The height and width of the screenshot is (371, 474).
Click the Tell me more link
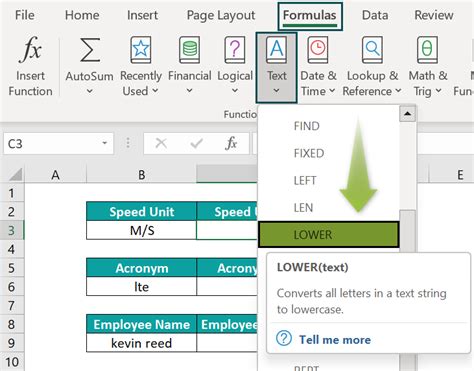point(335,340)
